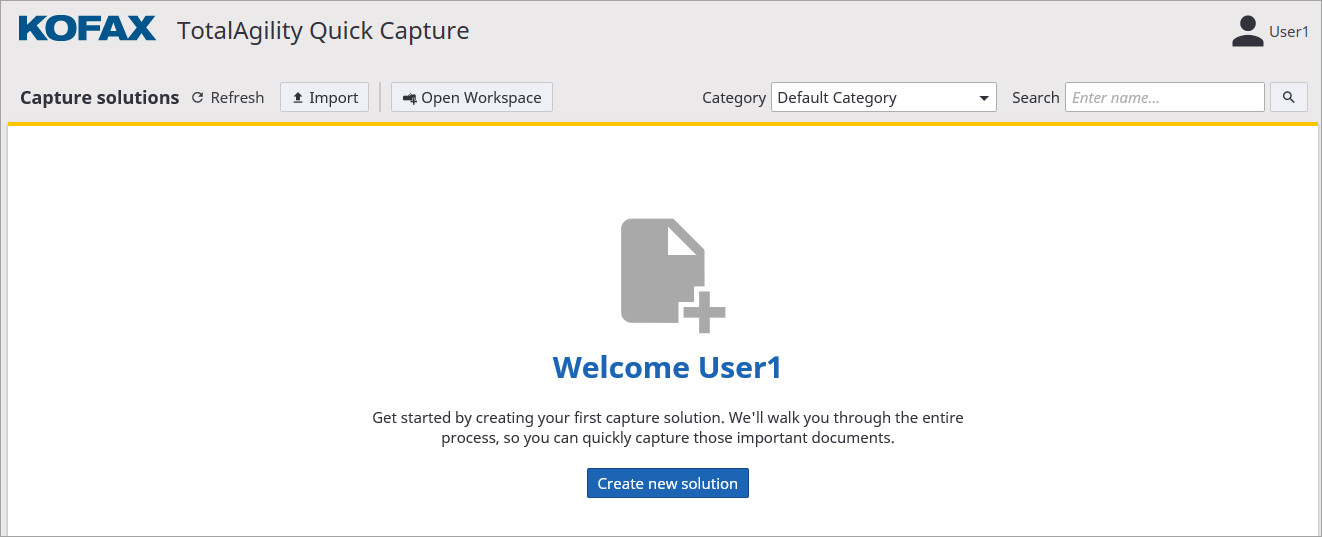Click the KOFAX logo

pyautogui.click(x=87, y=29)
